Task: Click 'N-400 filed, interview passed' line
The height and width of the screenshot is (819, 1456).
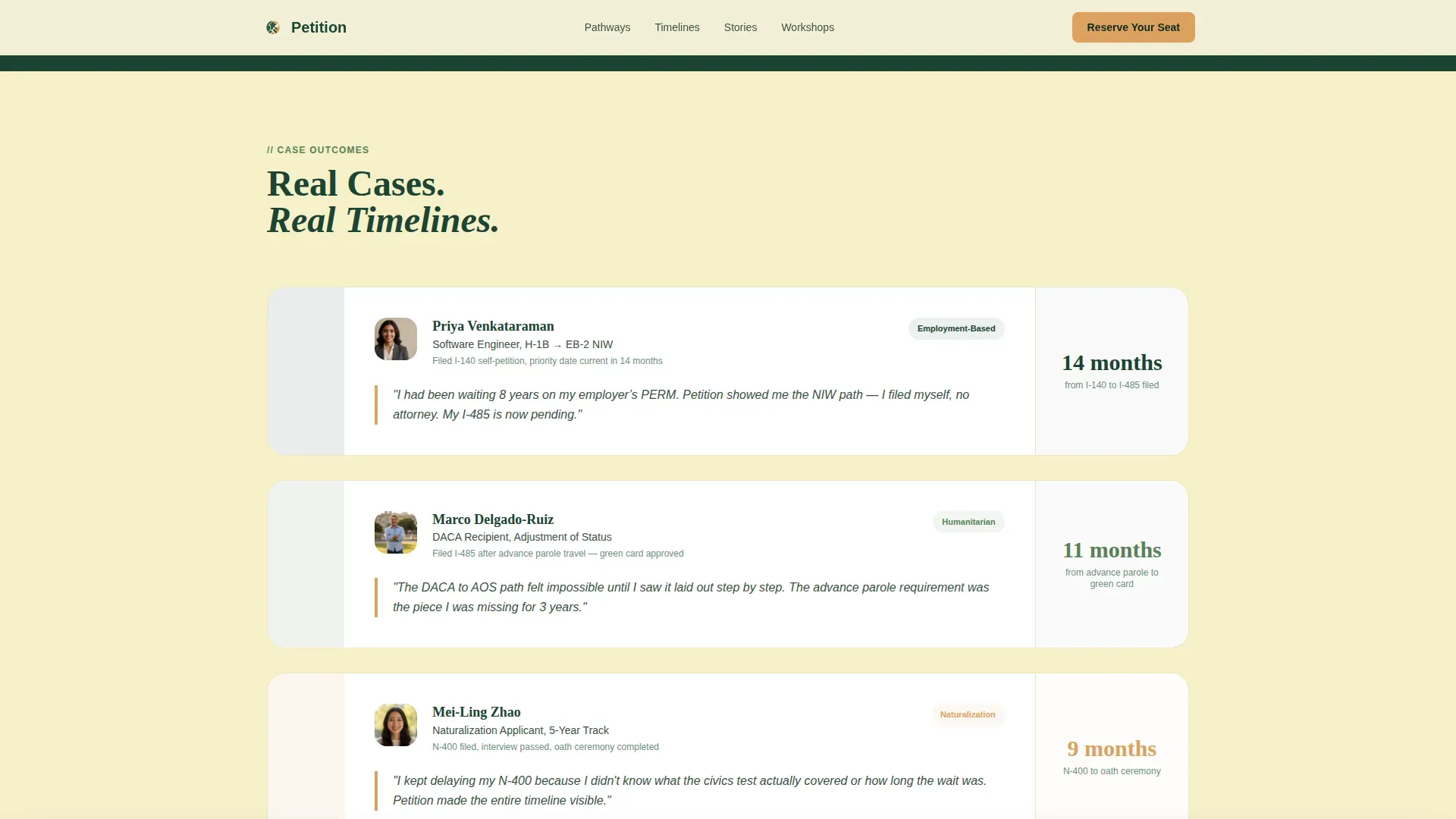Action: point(545,747)
